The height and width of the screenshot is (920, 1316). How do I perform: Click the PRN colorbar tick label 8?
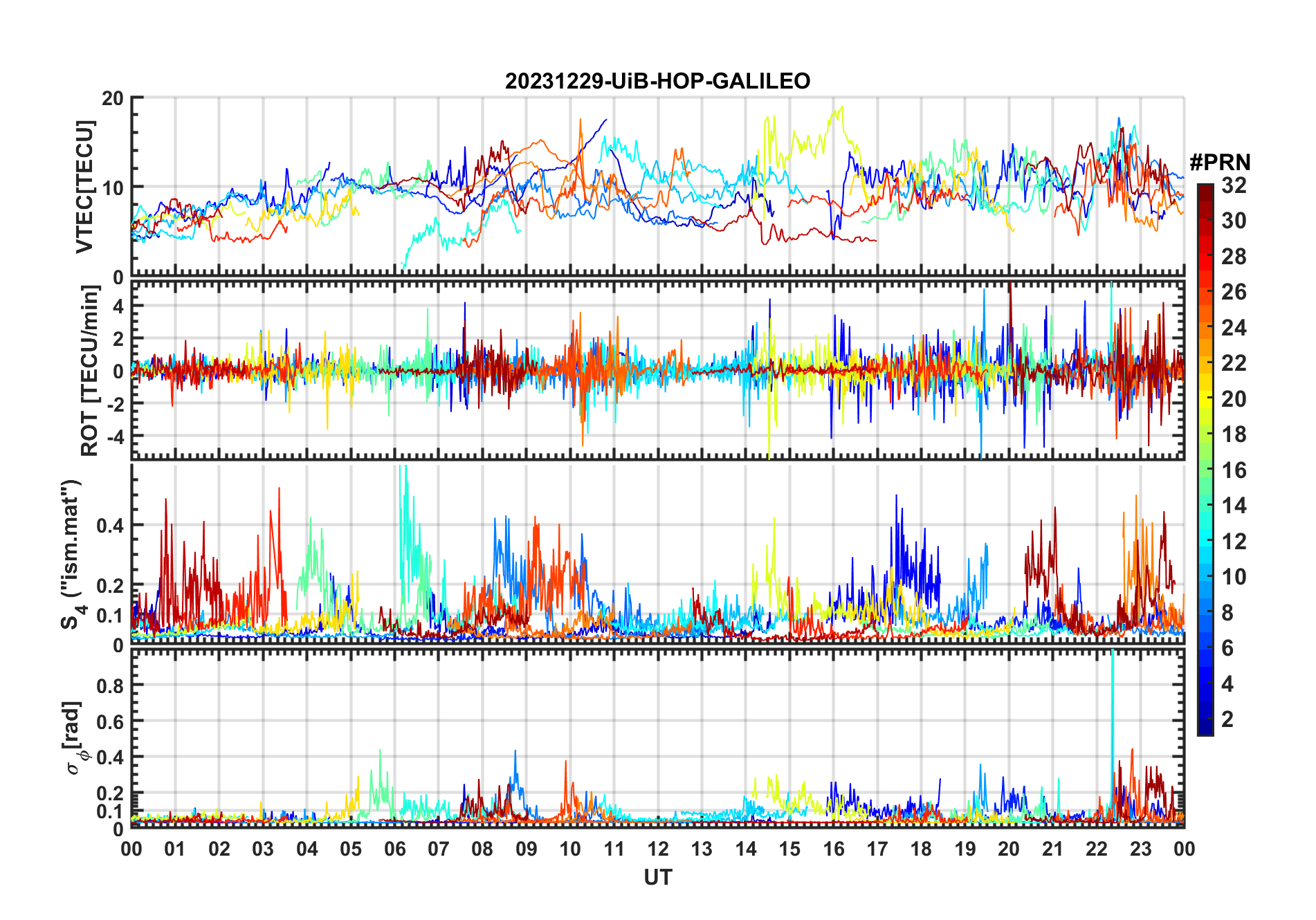click(x=1228, y=612)
